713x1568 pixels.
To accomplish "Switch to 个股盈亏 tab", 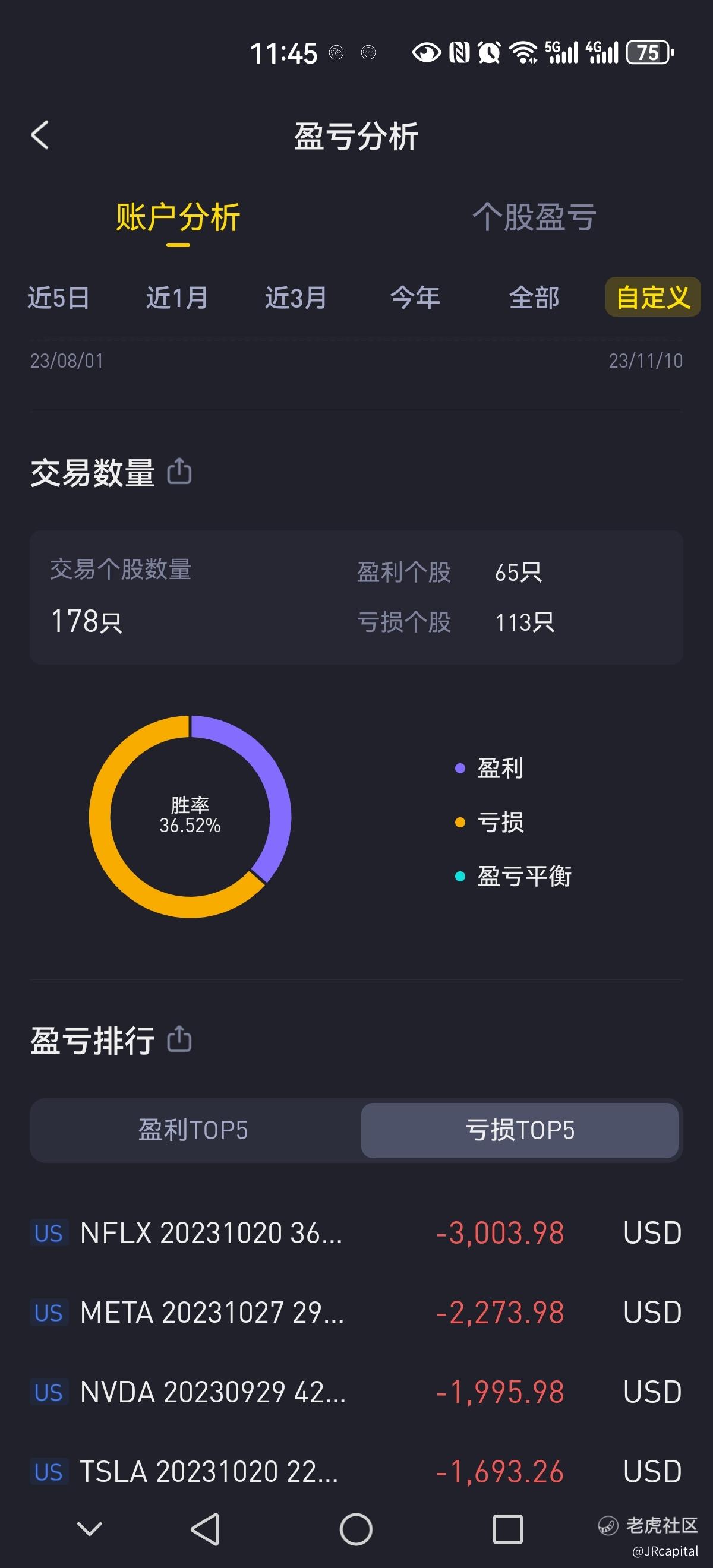I will tap(534, 217).
